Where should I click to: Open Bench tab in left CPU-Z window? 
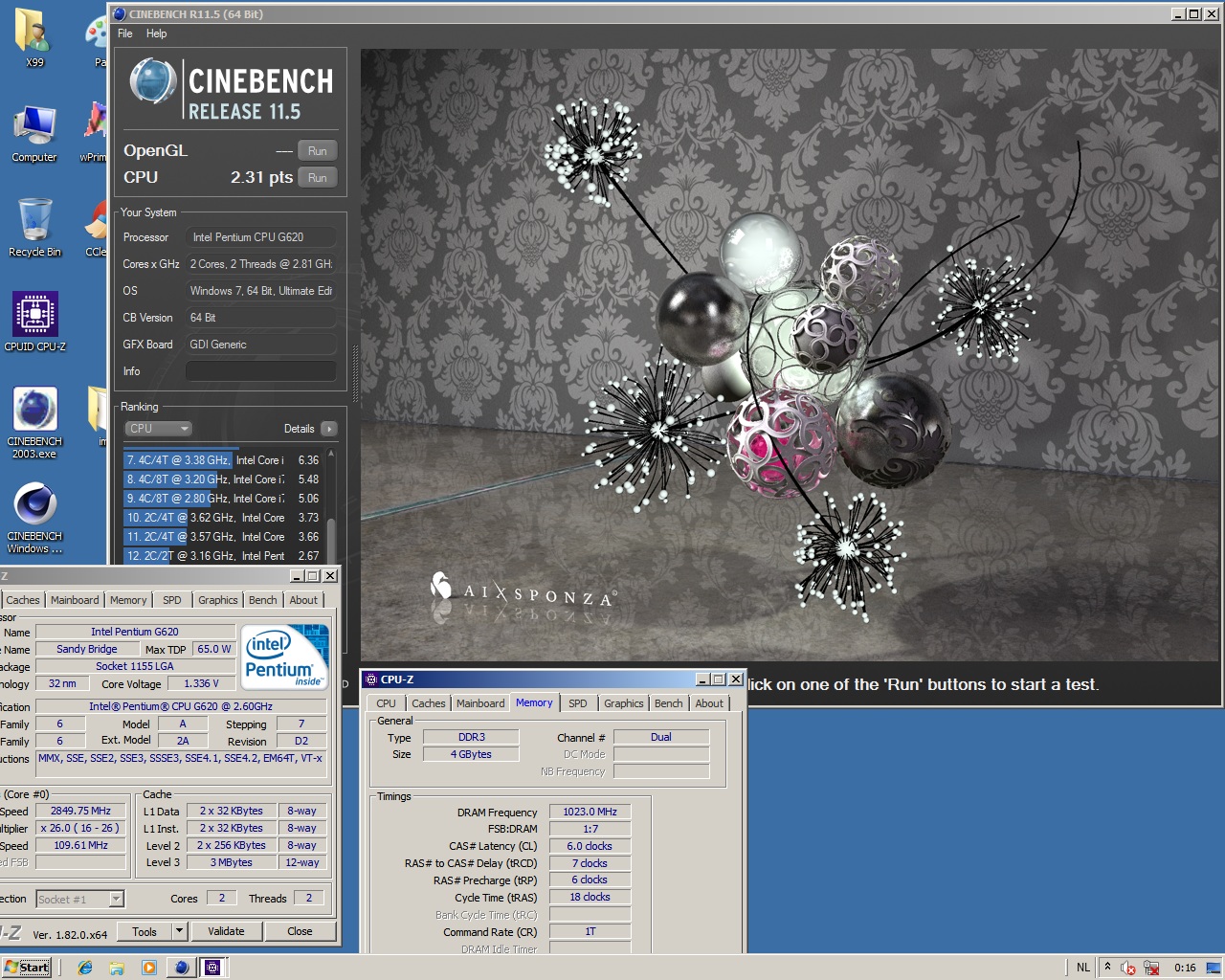(x=263, y=600)
